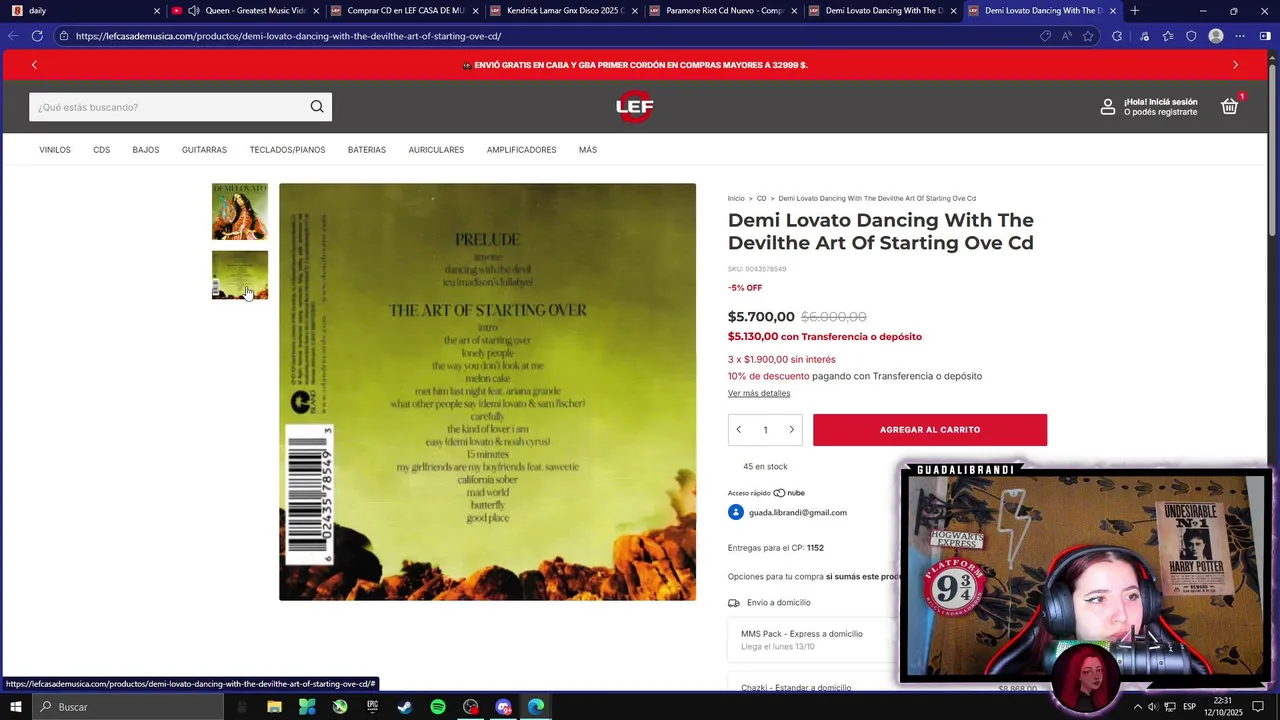Viewport: 1280px width, 720px height.
Task: Open the AURICULARES category
Action: (x=436, y=150)
